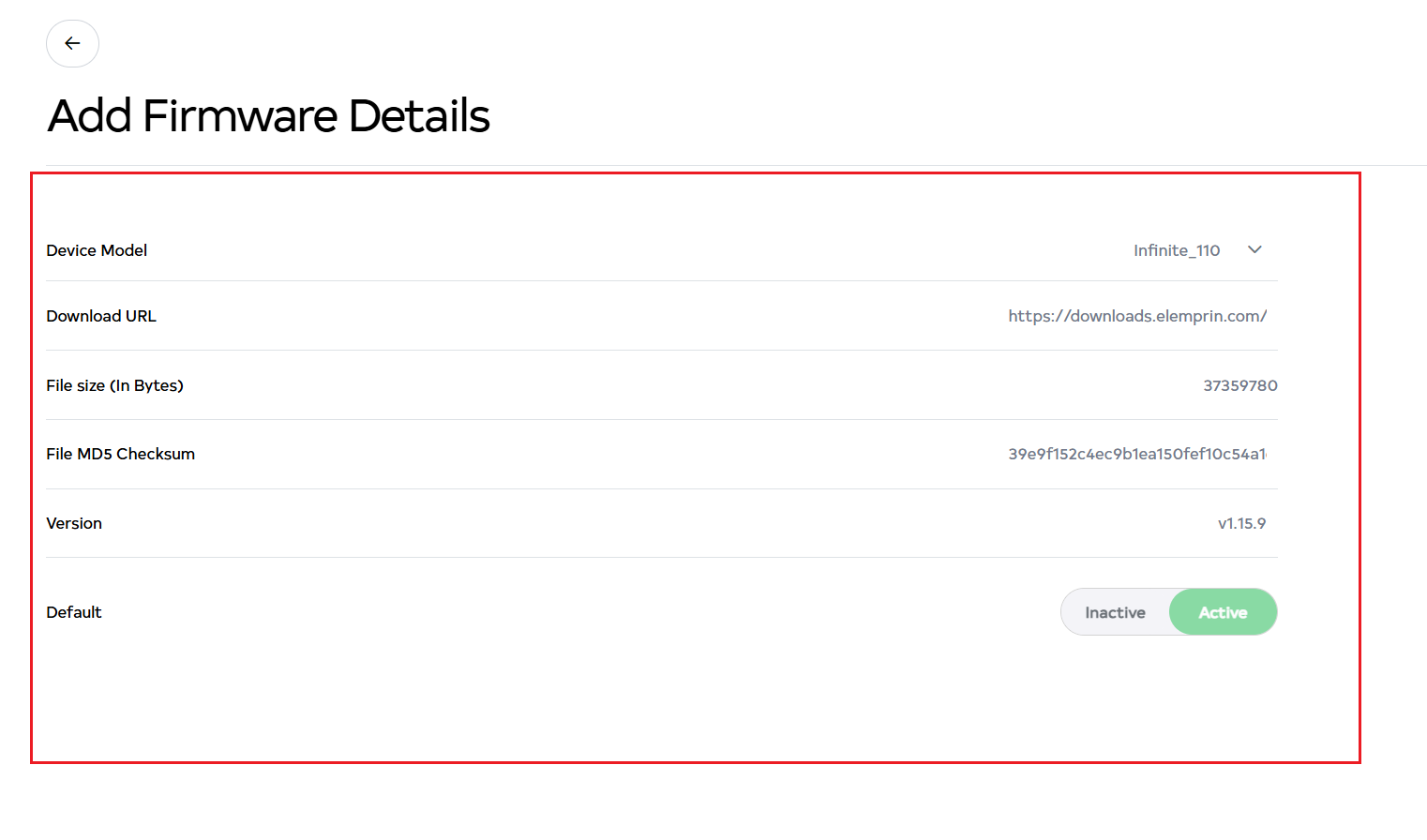1427x840 pixels.
Task: Click the Version label
Action: [x=74, y=524]
